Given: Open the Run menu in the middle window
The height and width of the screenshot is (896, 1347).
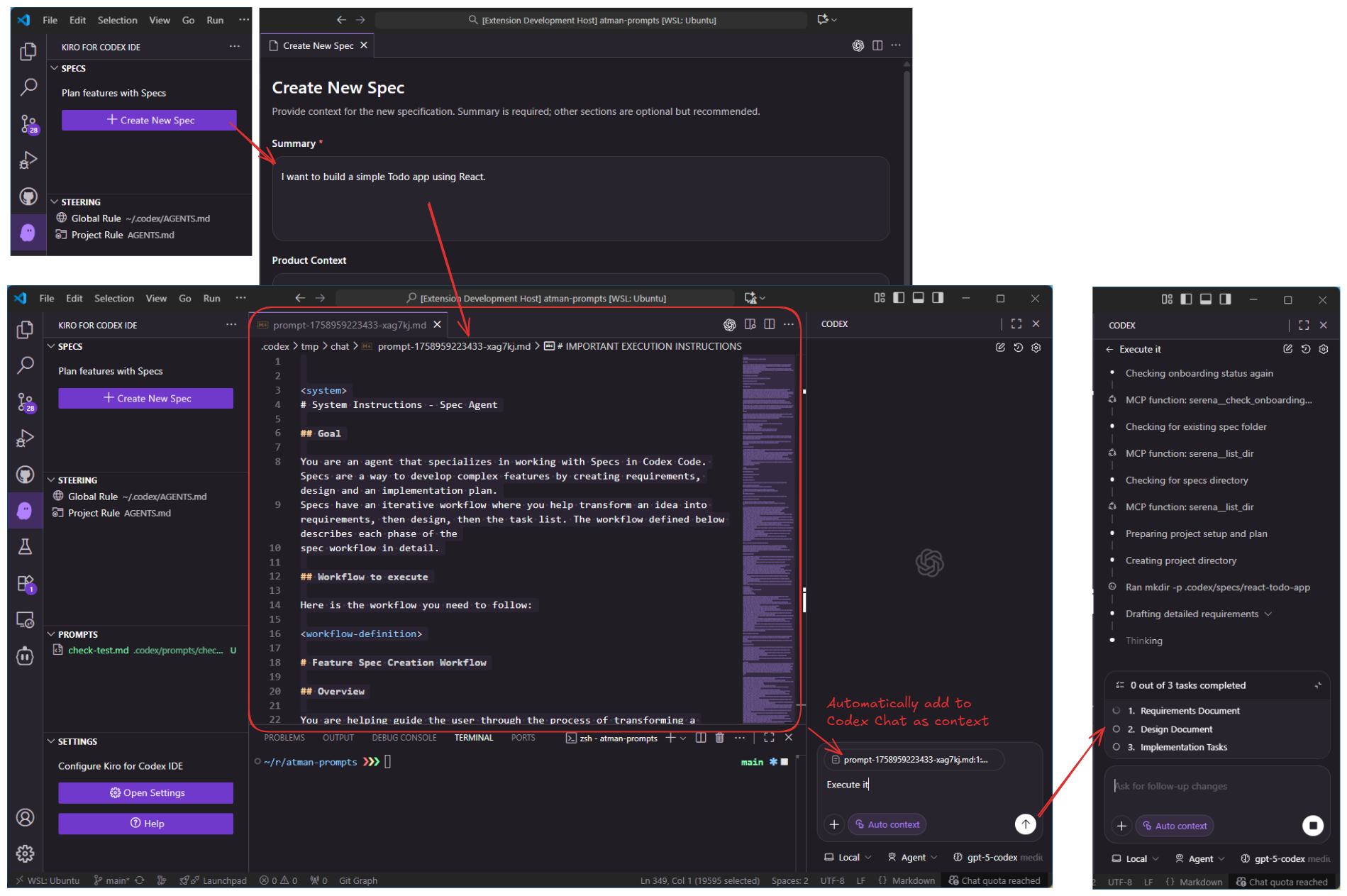Looking at the screenshot, I should (x=211, y=298).
